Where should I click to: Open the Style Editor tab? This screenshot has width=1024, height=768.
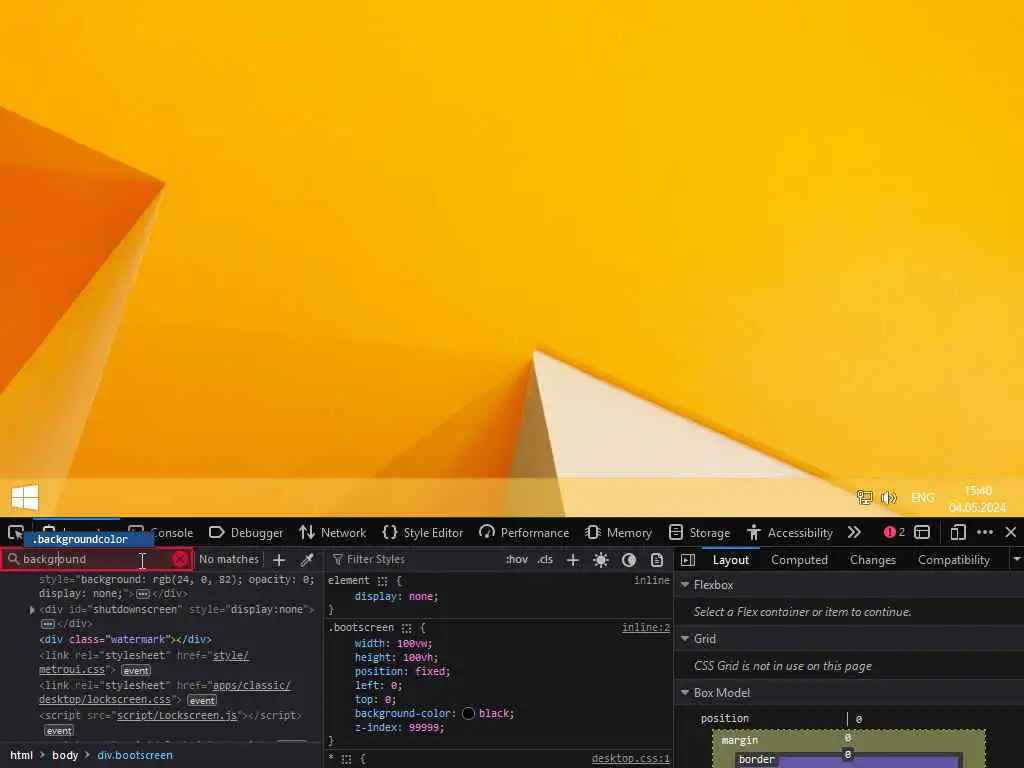point(423,532)
